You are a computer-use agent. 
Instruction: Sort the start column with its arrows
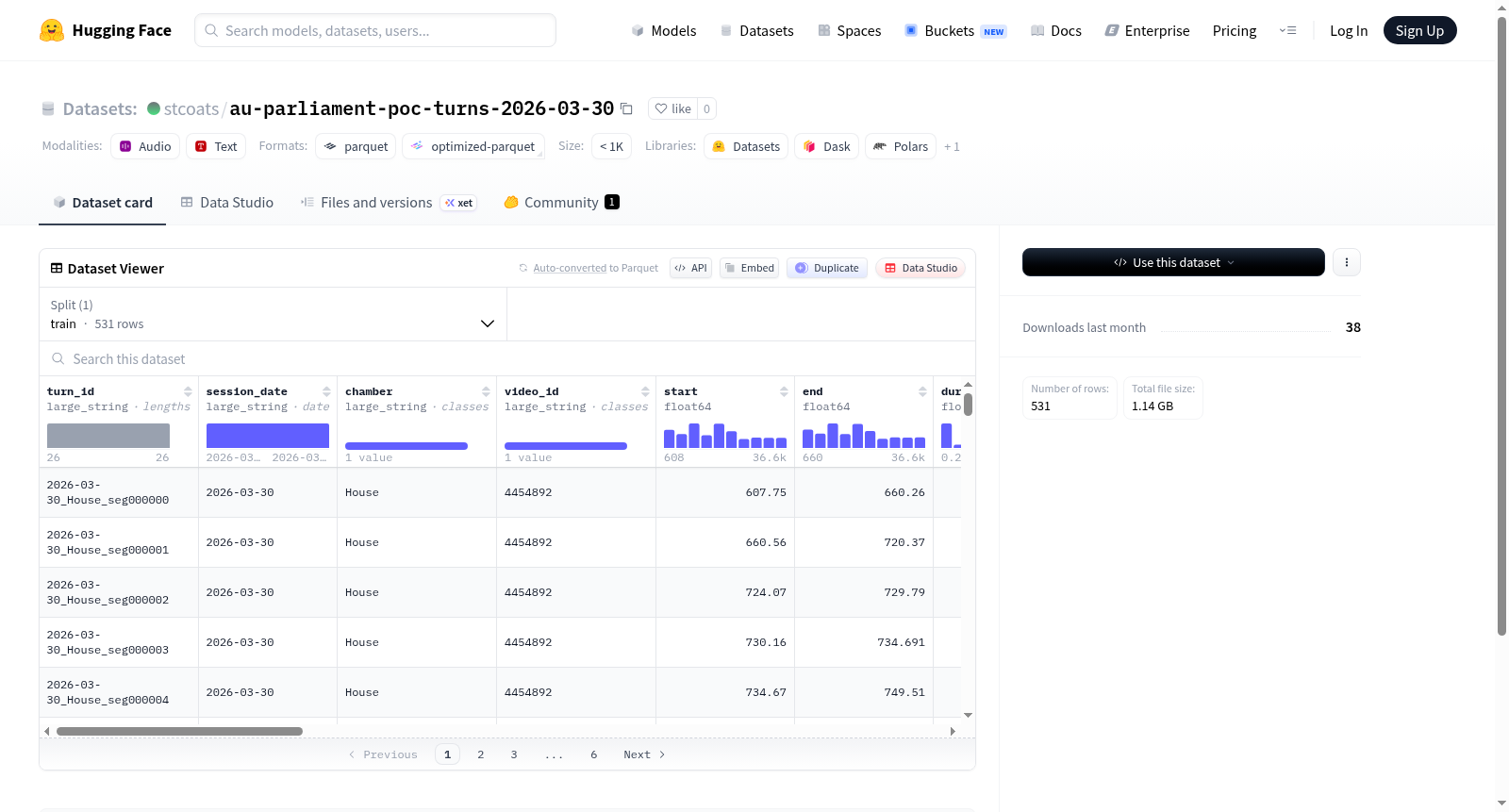(784, 391)
